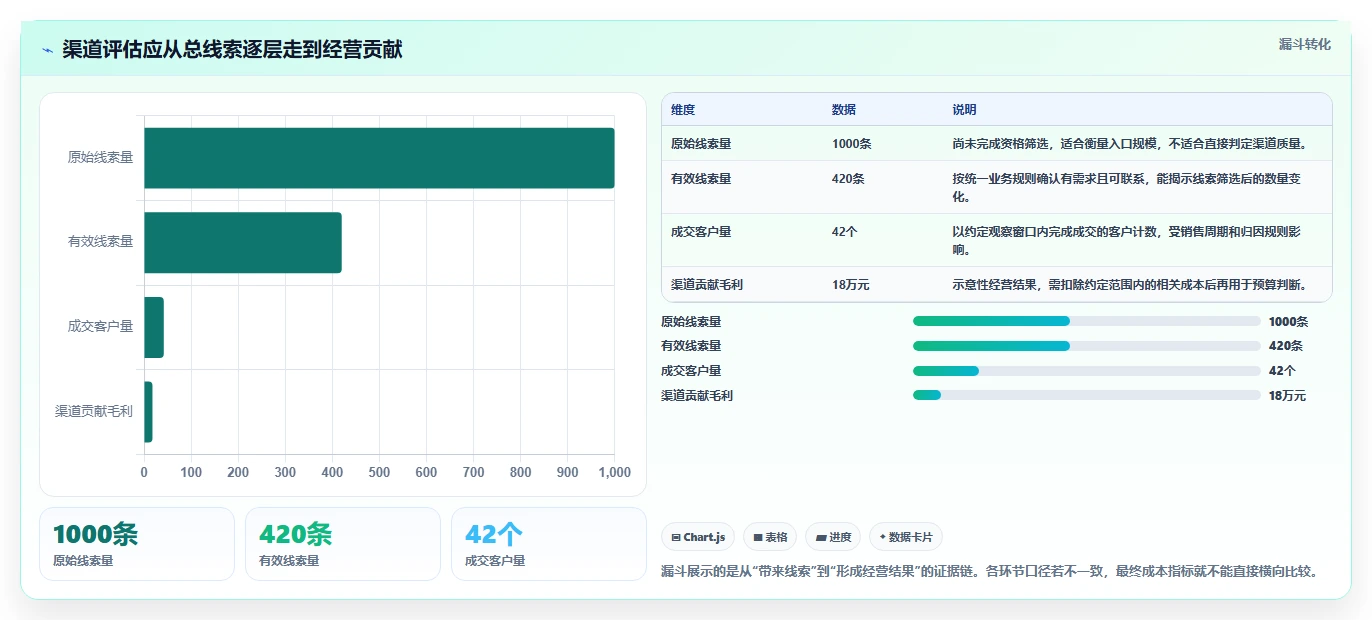Image resolution: width=1372 pixels, height=620 pixels.
Task: Click the 原始线索量 label in the progress list
Action: point(691,322)
